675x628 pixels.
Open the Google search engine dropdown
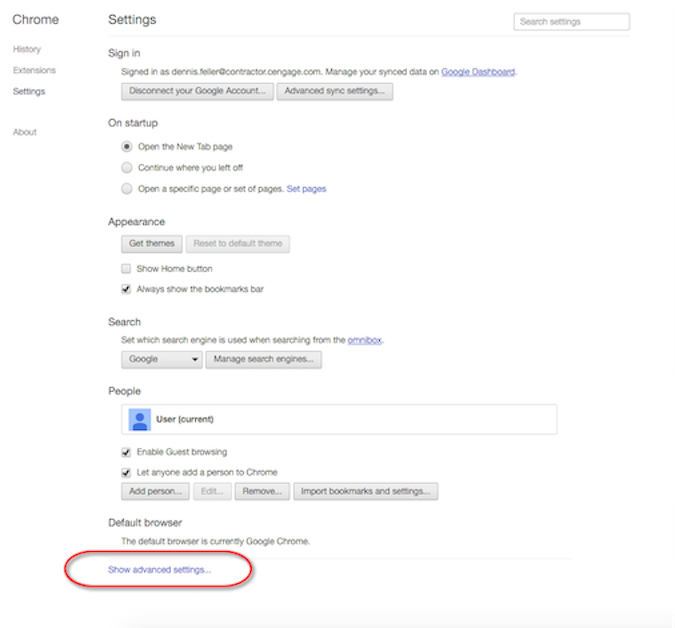click(x=162, y=359)
